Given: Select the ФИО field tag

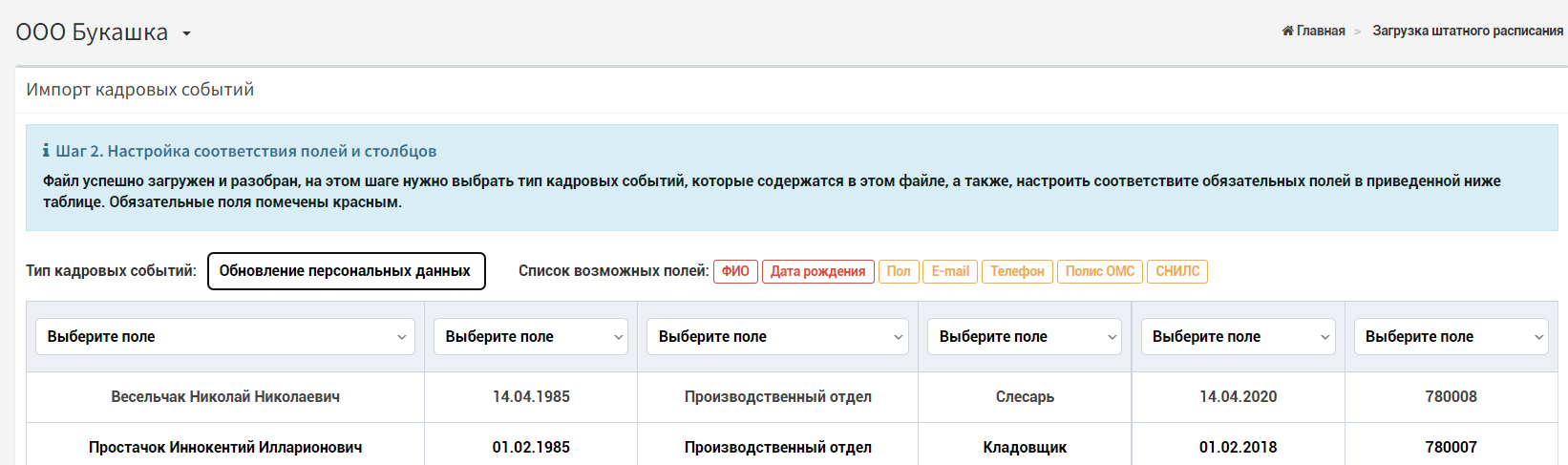Looking at the screenshot, I should 735,271.
